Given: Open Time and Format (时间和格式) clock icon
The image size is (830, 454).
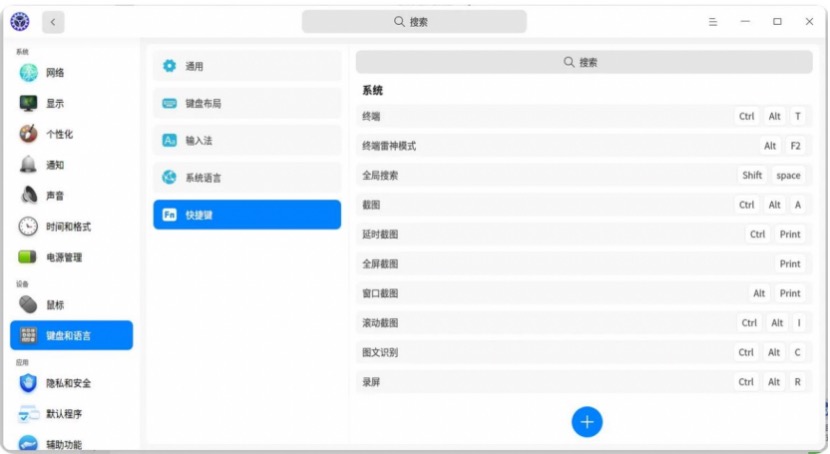Looking at the screenshot, I should pyautogui.click(x=28, y=227).
